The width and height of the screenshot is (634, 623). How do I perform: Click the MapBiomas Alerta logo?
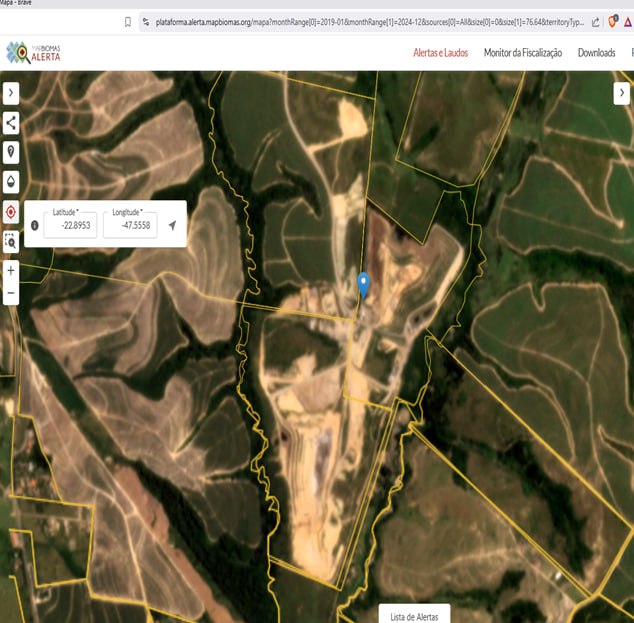coord(33,53)
